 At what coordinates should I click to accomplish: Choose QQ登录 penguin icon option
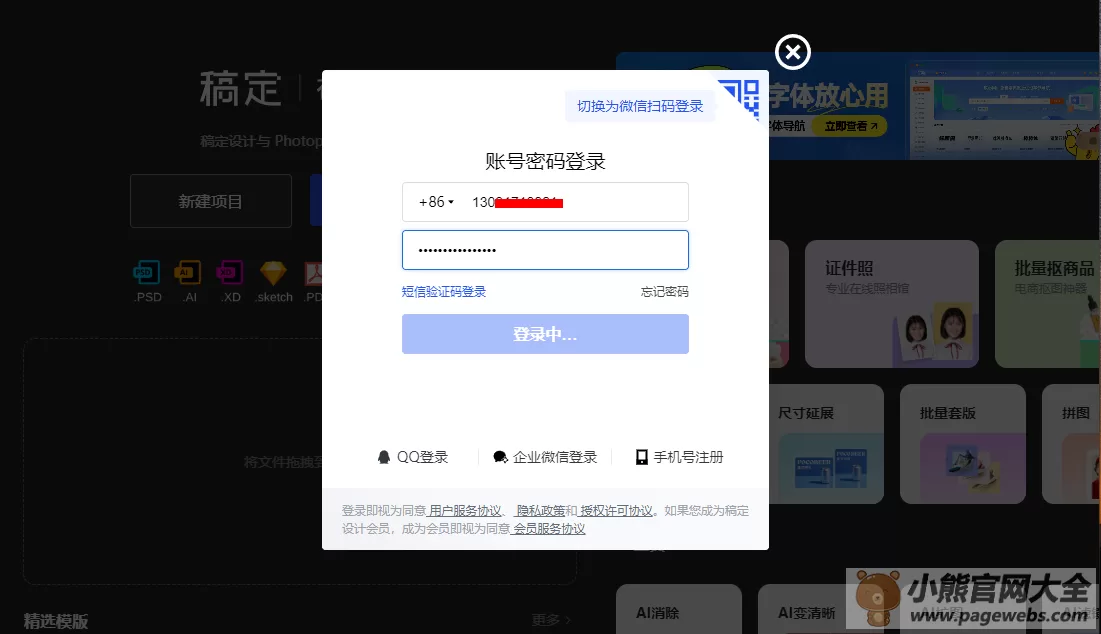coord(413,457)
